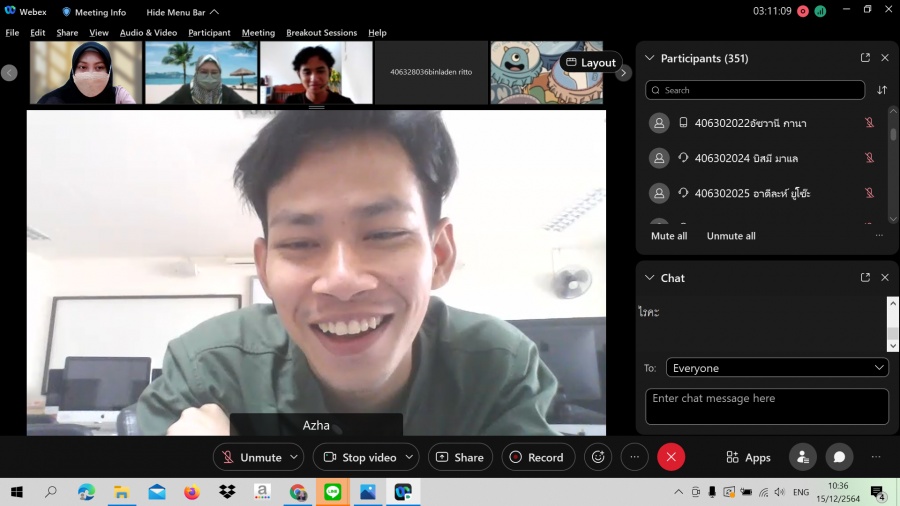
Task: Collapse the Chat panel chevron
Action: click(x=650, y=278)
